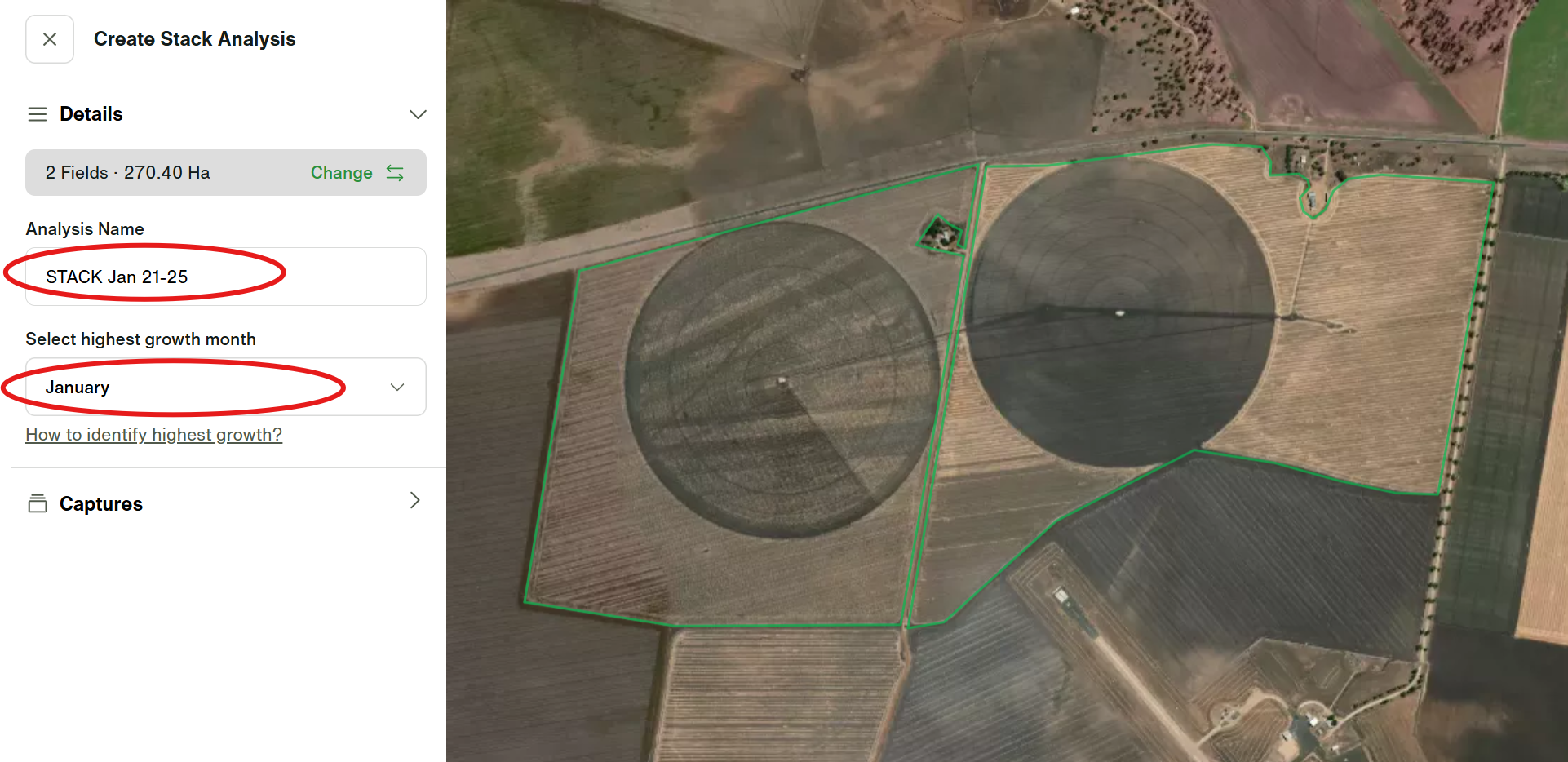The height and width of the screenshot is (762, 1568).
Task: Click the swap arrows icon beside Change
Action: coord(396,173)
